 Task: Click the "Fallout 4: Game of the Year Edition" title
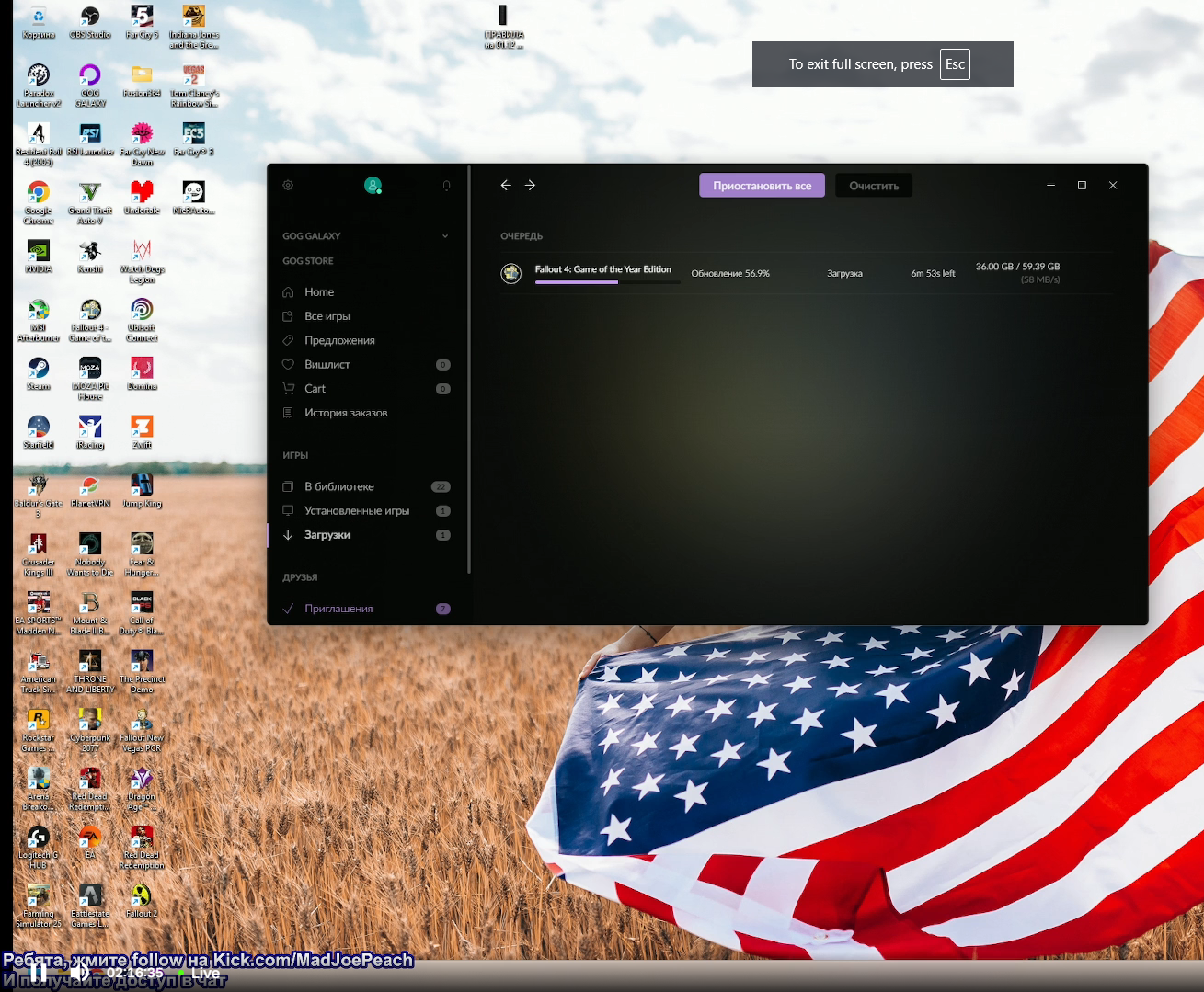603,269
